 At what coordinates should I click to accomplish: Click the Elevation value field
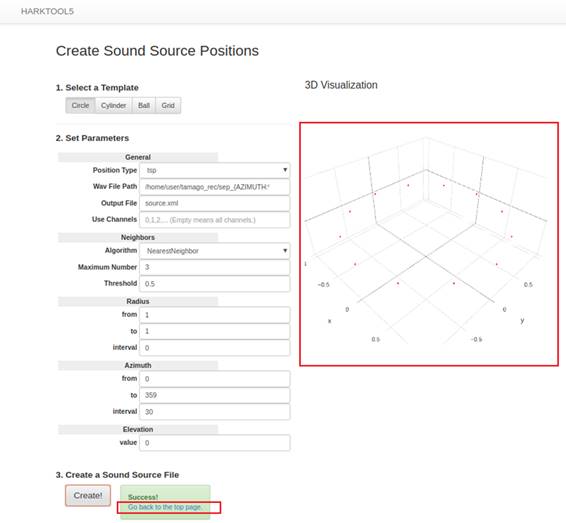(x=215, y=443)
